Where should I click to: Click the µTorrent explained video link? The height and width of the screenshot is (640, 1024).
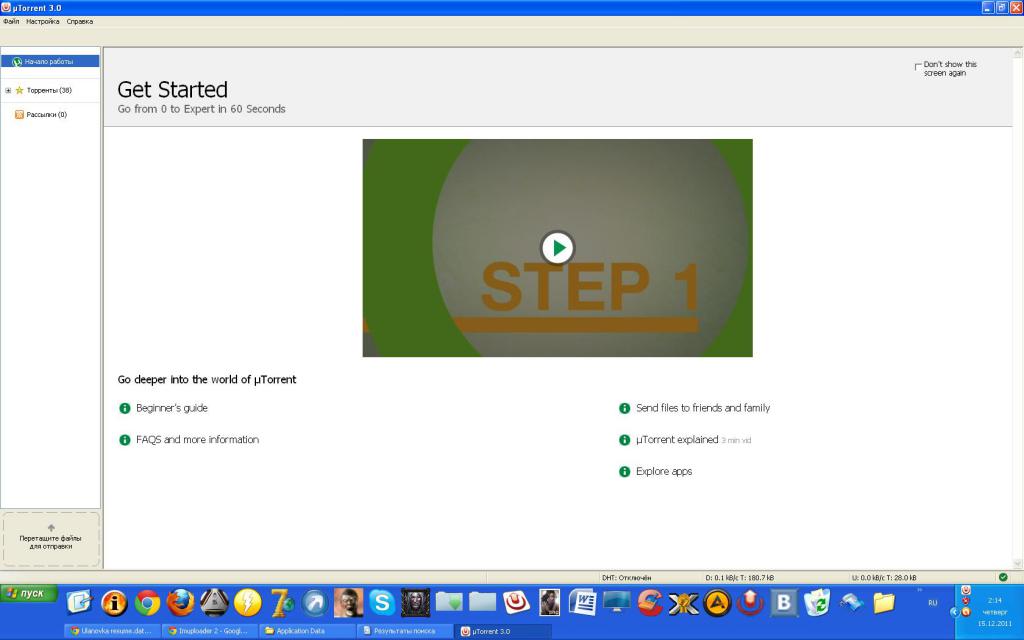tap(677, 440)
